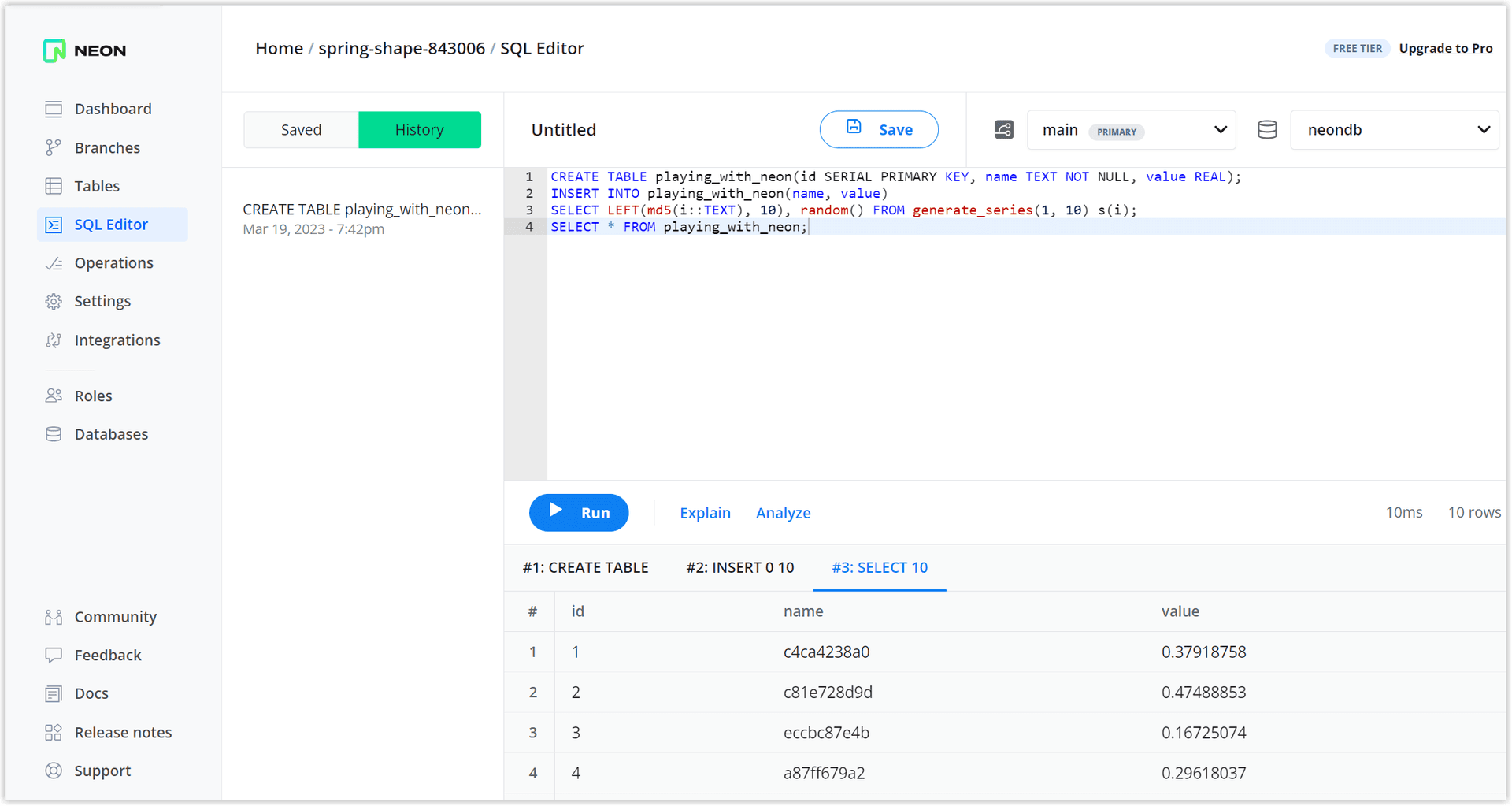1512x806 pixels.
Task: Click the SQL Editor sidebar icon
Action: (x=54, y=225)
